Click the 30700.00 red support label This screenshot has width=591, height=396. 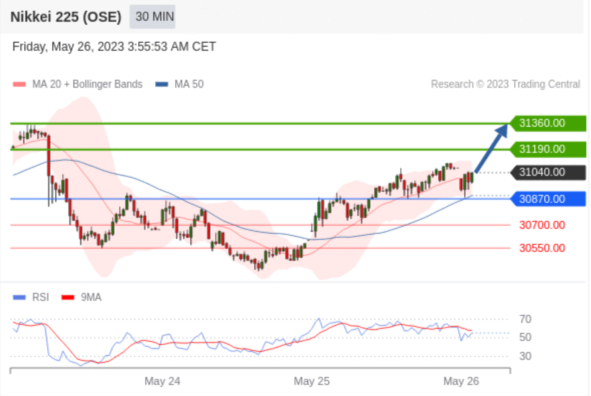tap(542, 225)
